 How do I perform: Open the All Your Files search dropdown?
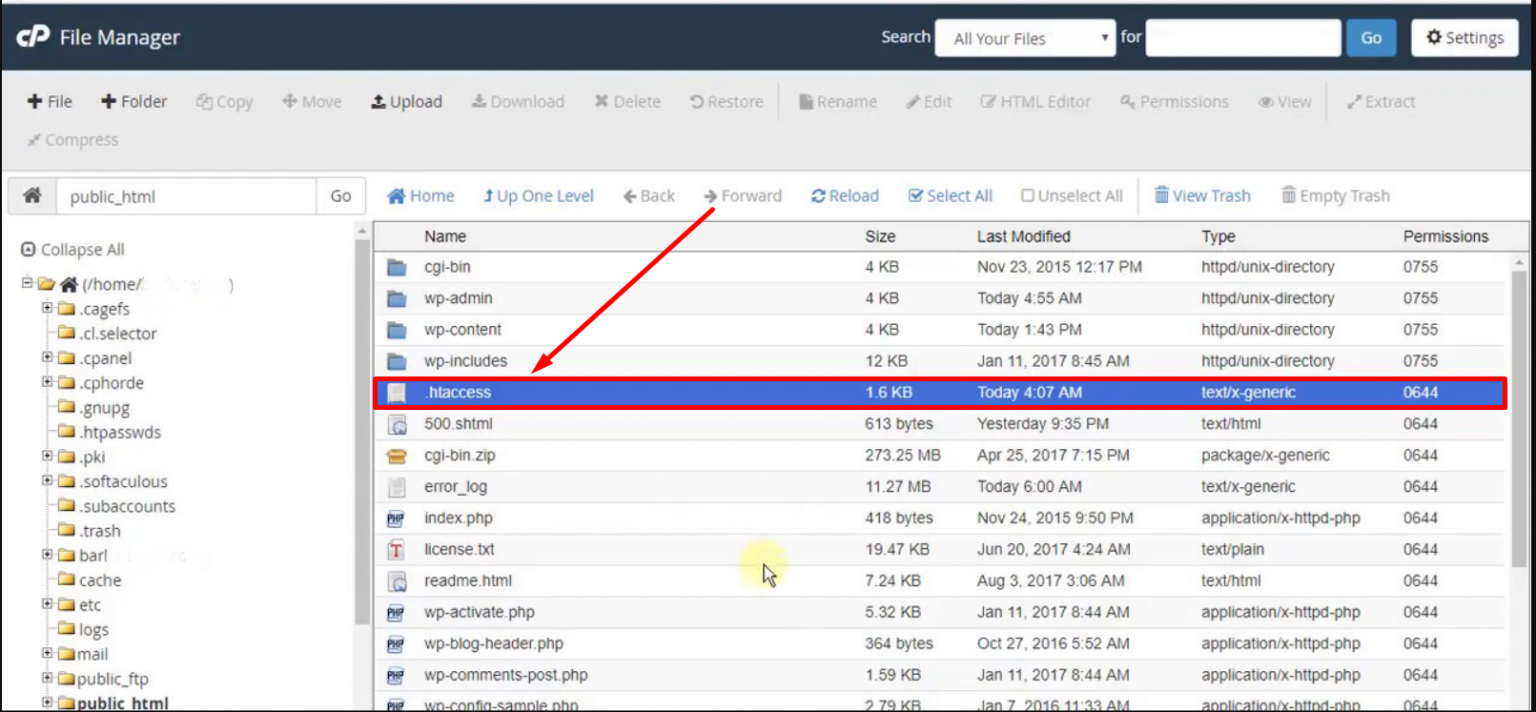1025,38
